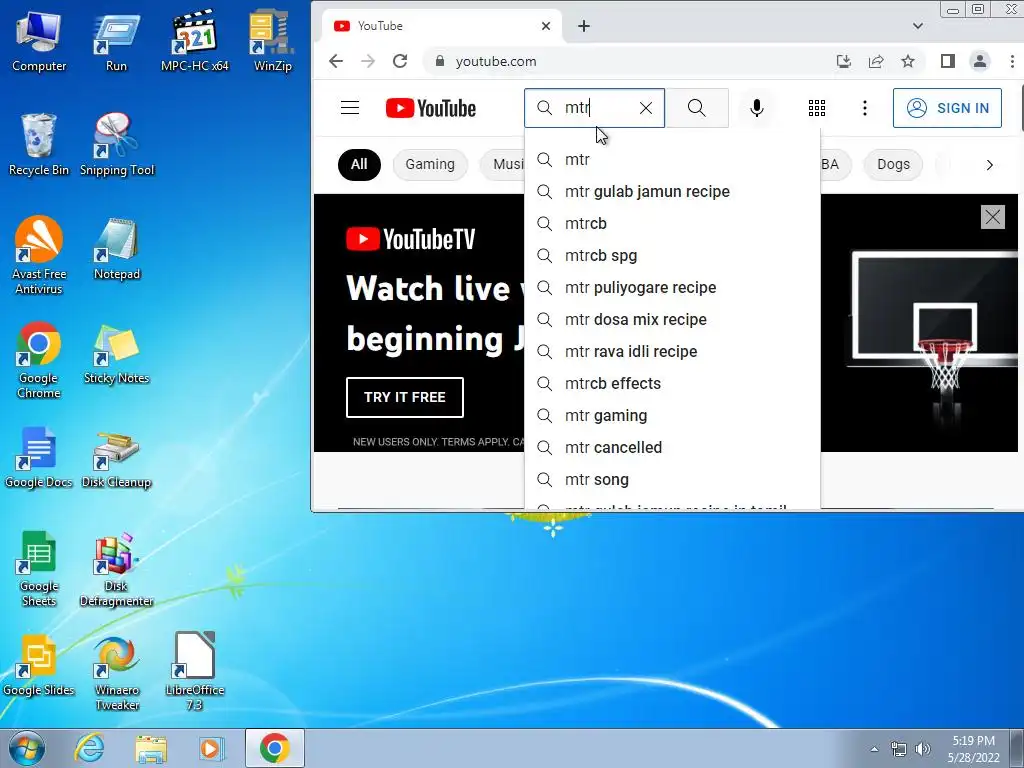Open the YouTube guide hamburger menu
Viewport: 1024px width, 768px height.
click(x=350, y=108)
